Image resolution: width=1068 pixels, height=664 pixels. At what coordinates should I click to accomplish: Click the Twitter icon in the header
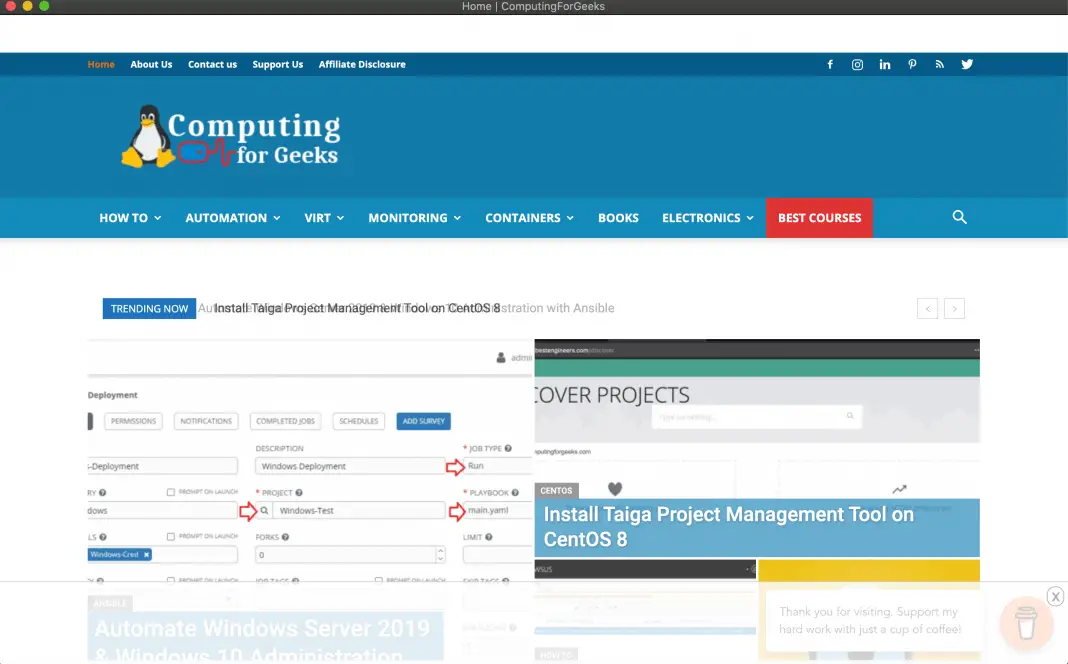click(x=966, y=64)
